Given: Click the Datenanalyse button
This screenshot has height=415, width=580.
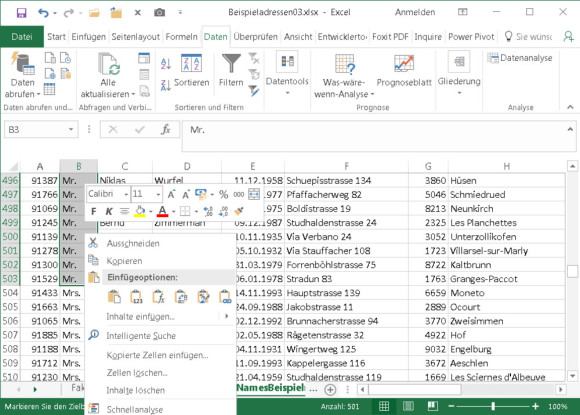Looking at the screenshot, I should [520, 58].
